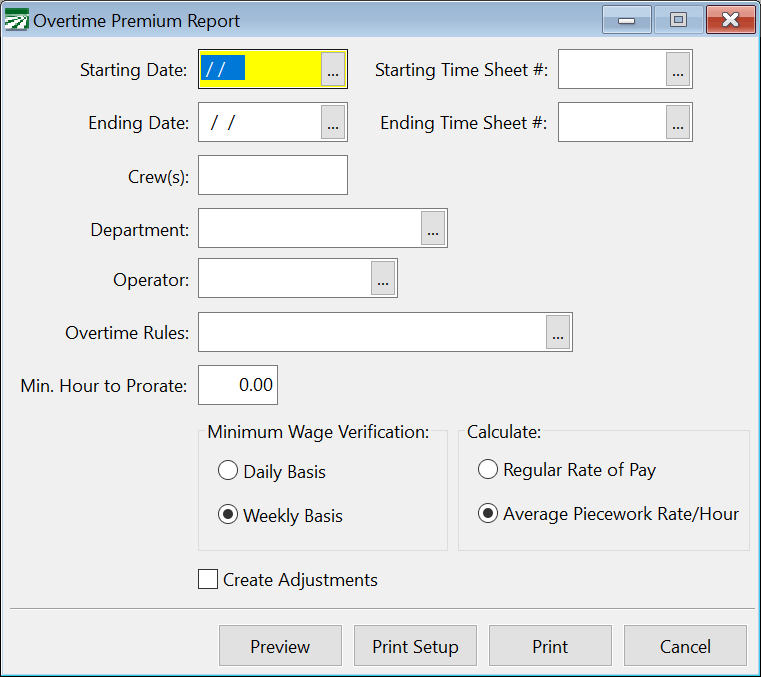Minimize the Overtime Premium Report window
Viewport: 761px width, 677px height.
pyautogui.click(x=627, y=19)
